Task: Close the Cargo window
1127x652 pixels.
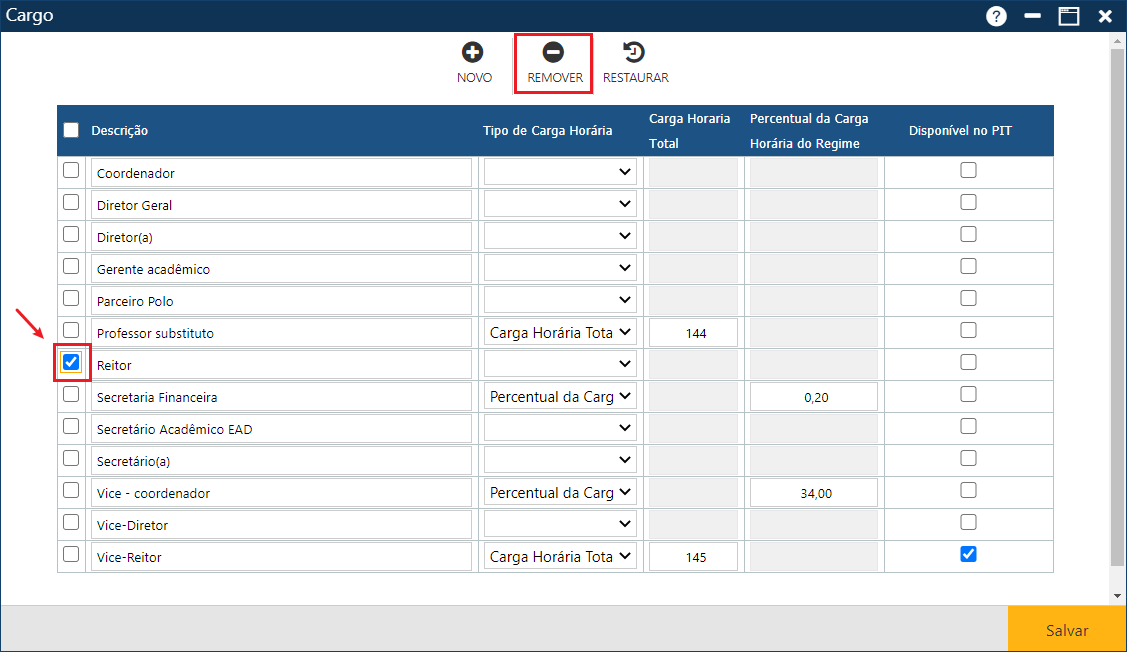Action: 1105,16
